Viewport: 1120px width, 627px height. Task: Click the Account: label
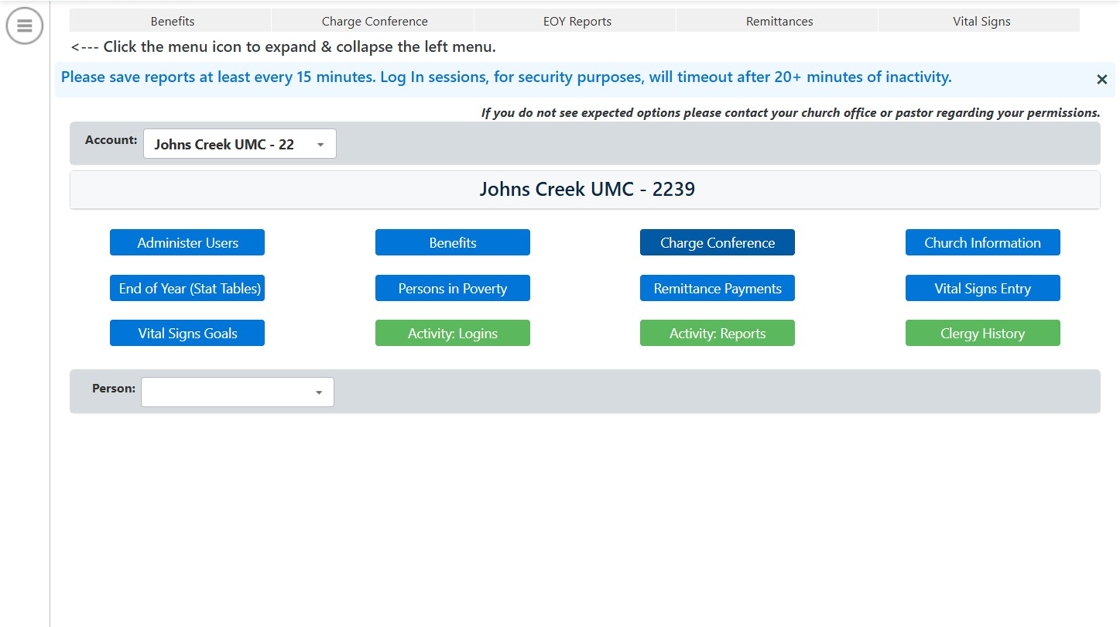(111, 140)
